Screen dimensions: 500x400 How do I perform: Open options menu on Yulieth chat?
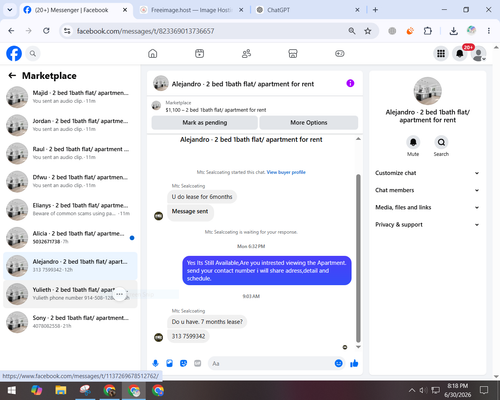coord(119,294)
